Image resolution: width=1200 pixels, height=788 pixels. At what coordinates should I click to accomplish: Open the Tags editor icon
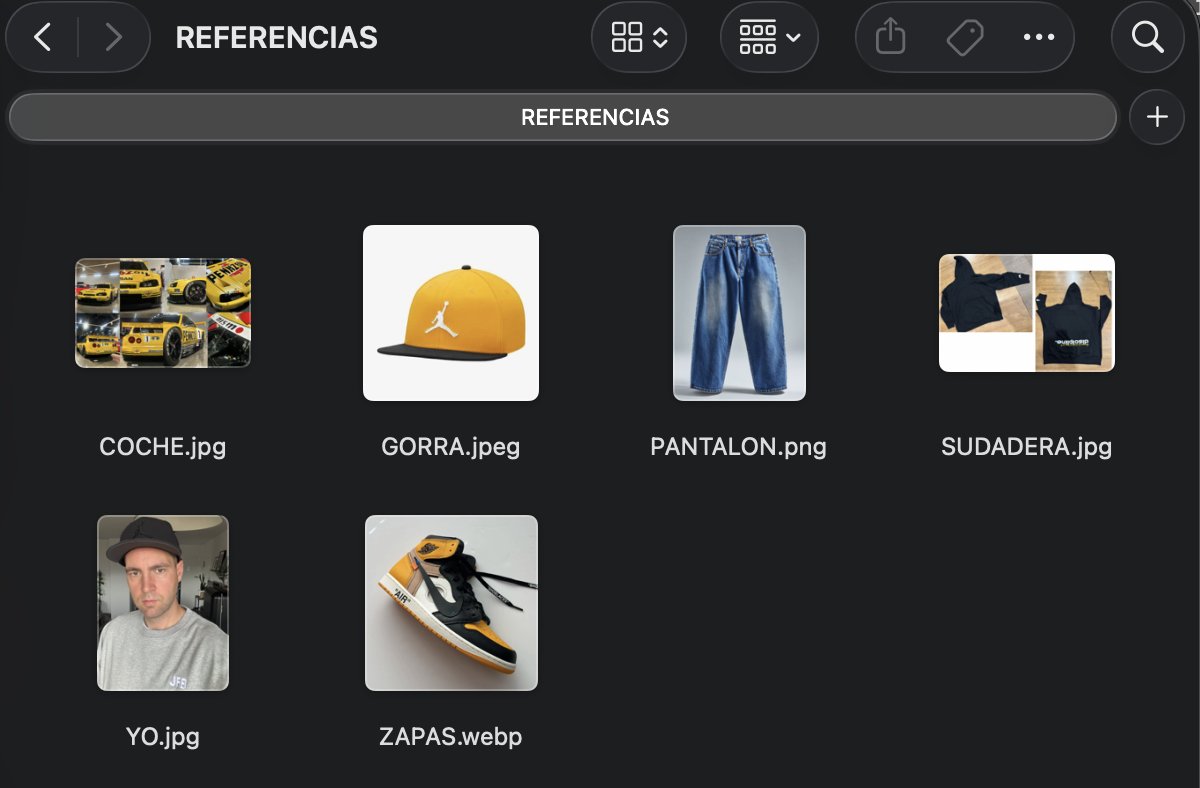pos(964,38)
